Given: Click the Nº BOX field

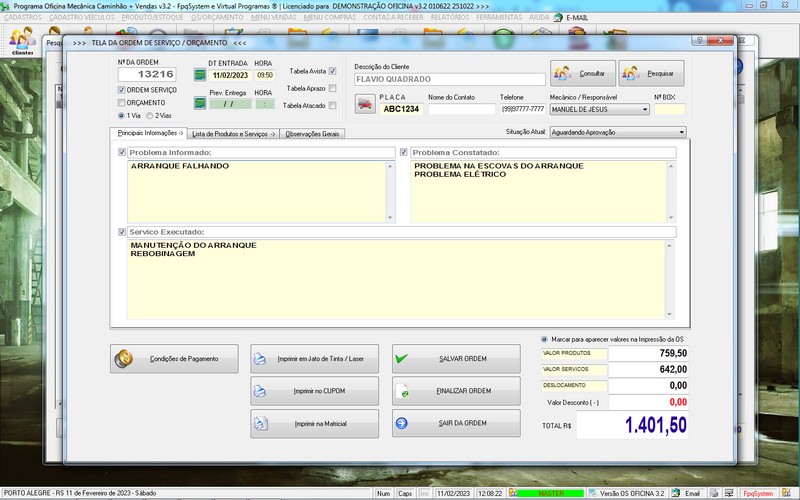Looking at the screenshot, I should (x=669, y=109).
